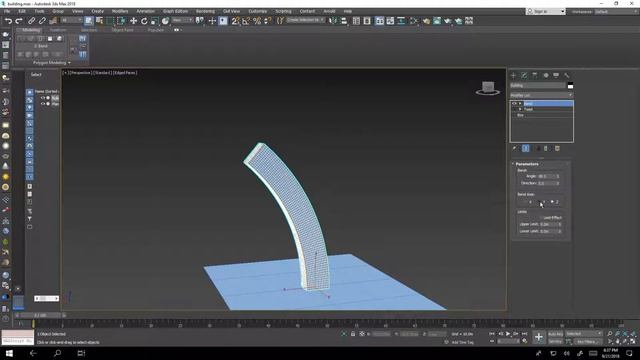Toggle the Percent Snap icon
This screenshot has height=360, width=640.
point(257,21)
